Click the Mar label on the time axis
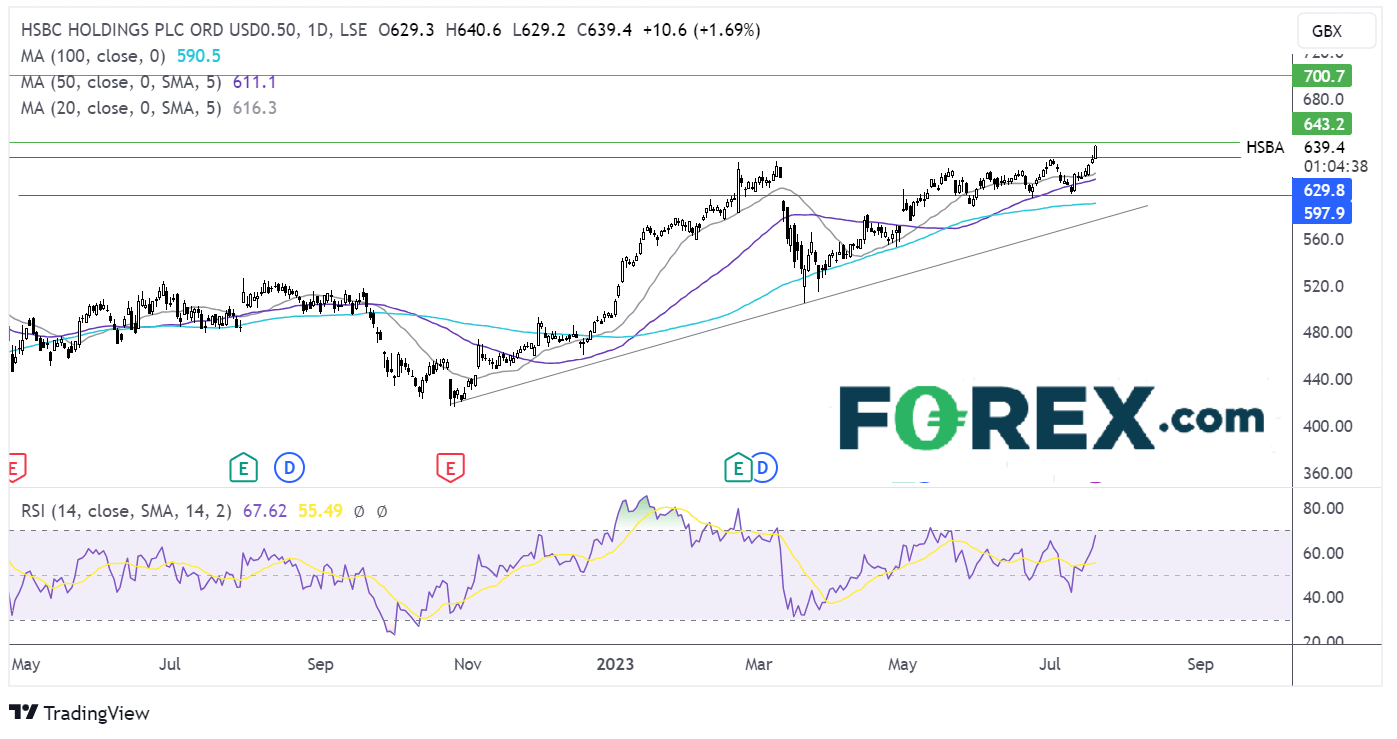Viewport: 1397px width, 739px height. click(x=758, y=664)
